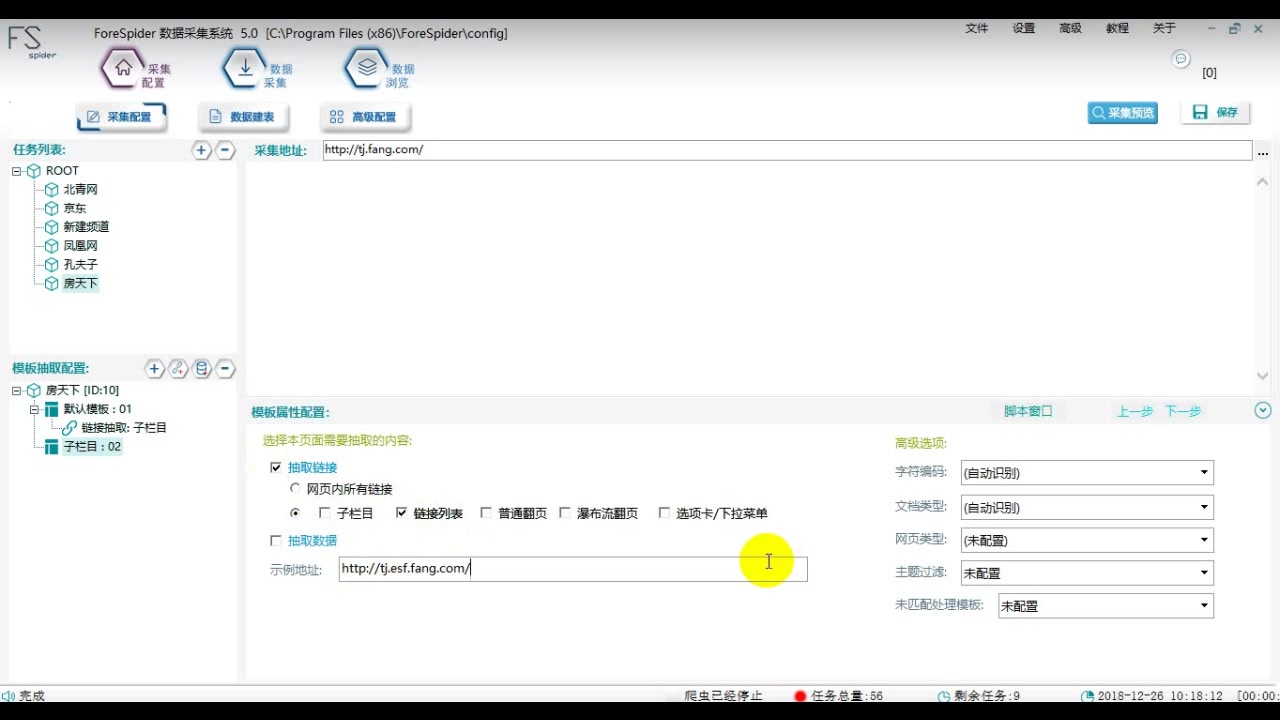This screenshot has width=1280, height=720.
Task: Open the 文档类型 dropdown
Action: [x=1087, y=507]
